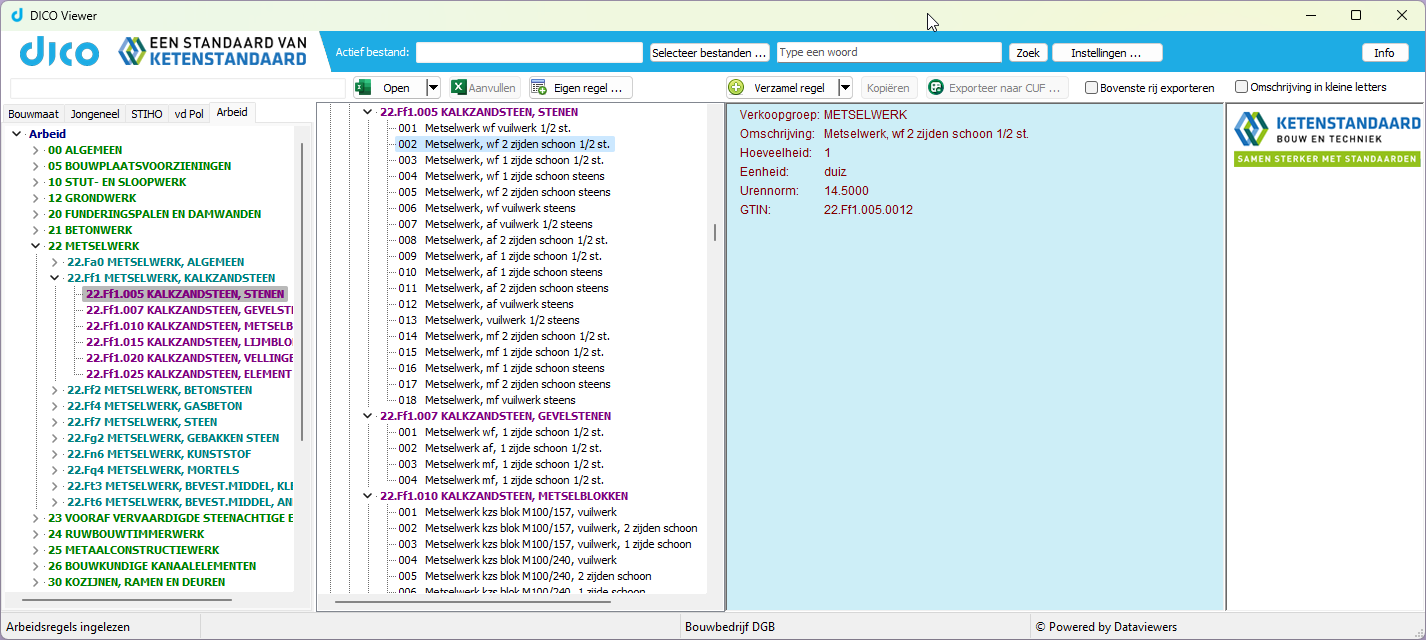Click the 'Type een woord' search field
Image resolution: width=1426 pixels, height=640 pixels.
(x=889, y=52)
